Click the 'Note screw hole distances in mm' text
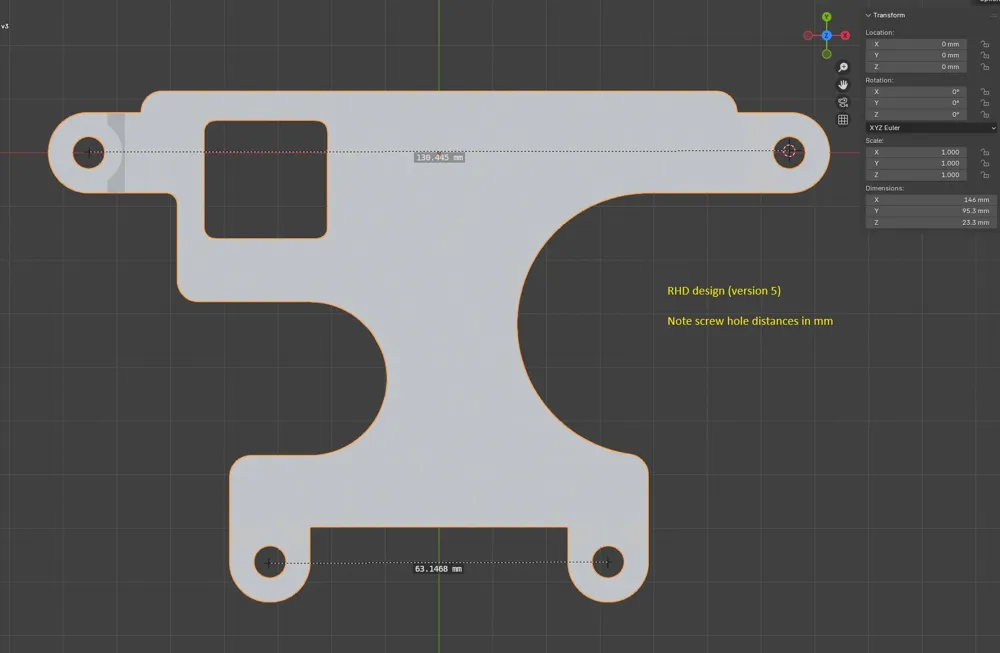Viewport: 1000px width, 653px height. pos(750,321)
